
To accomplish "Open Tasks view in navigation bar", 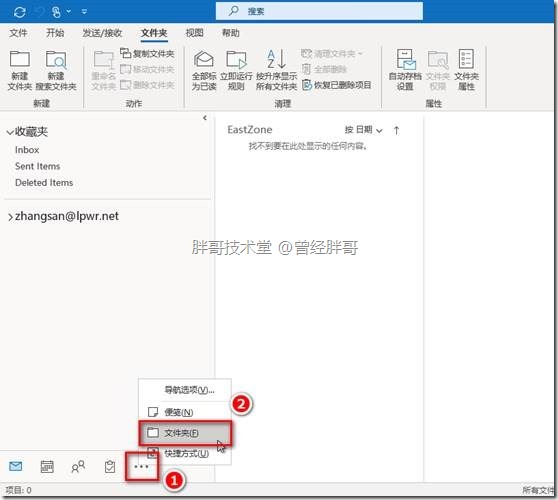I will click(110, 466).
